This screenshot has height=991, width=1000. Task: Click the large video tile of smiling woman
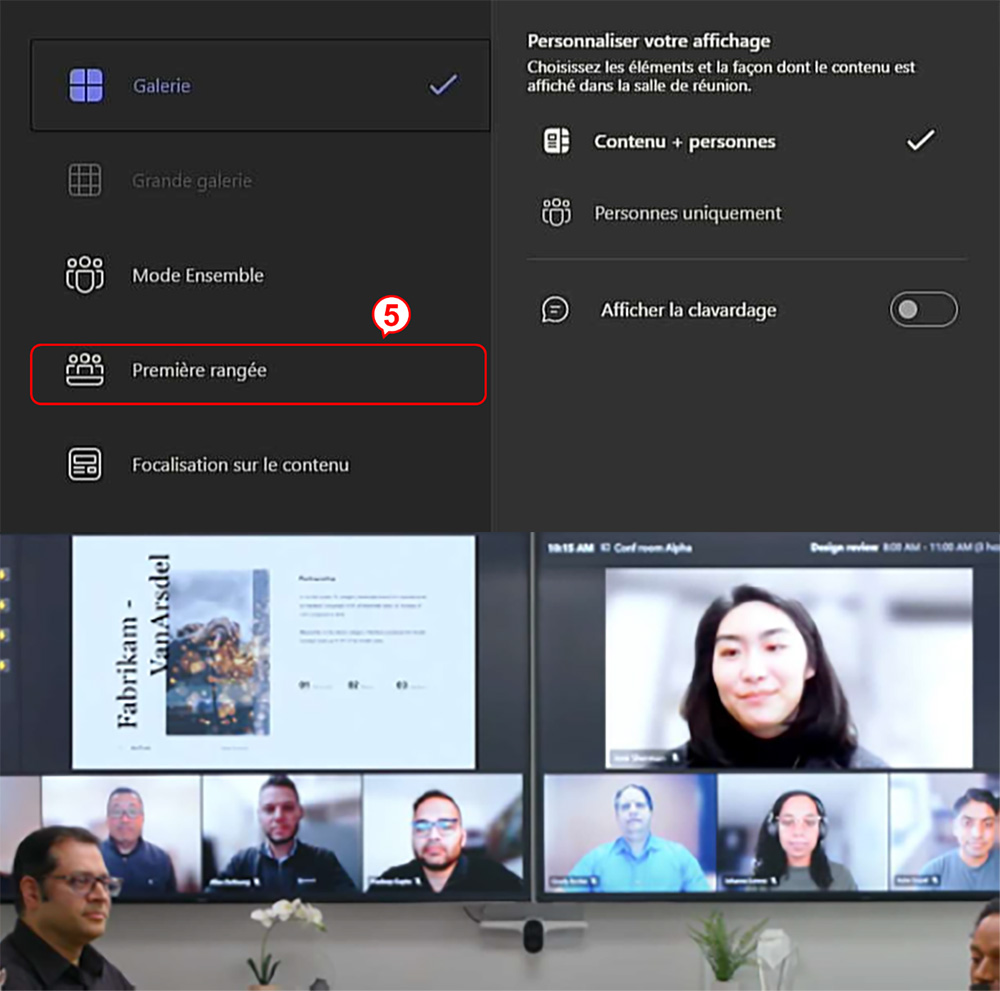click(788, 668)
